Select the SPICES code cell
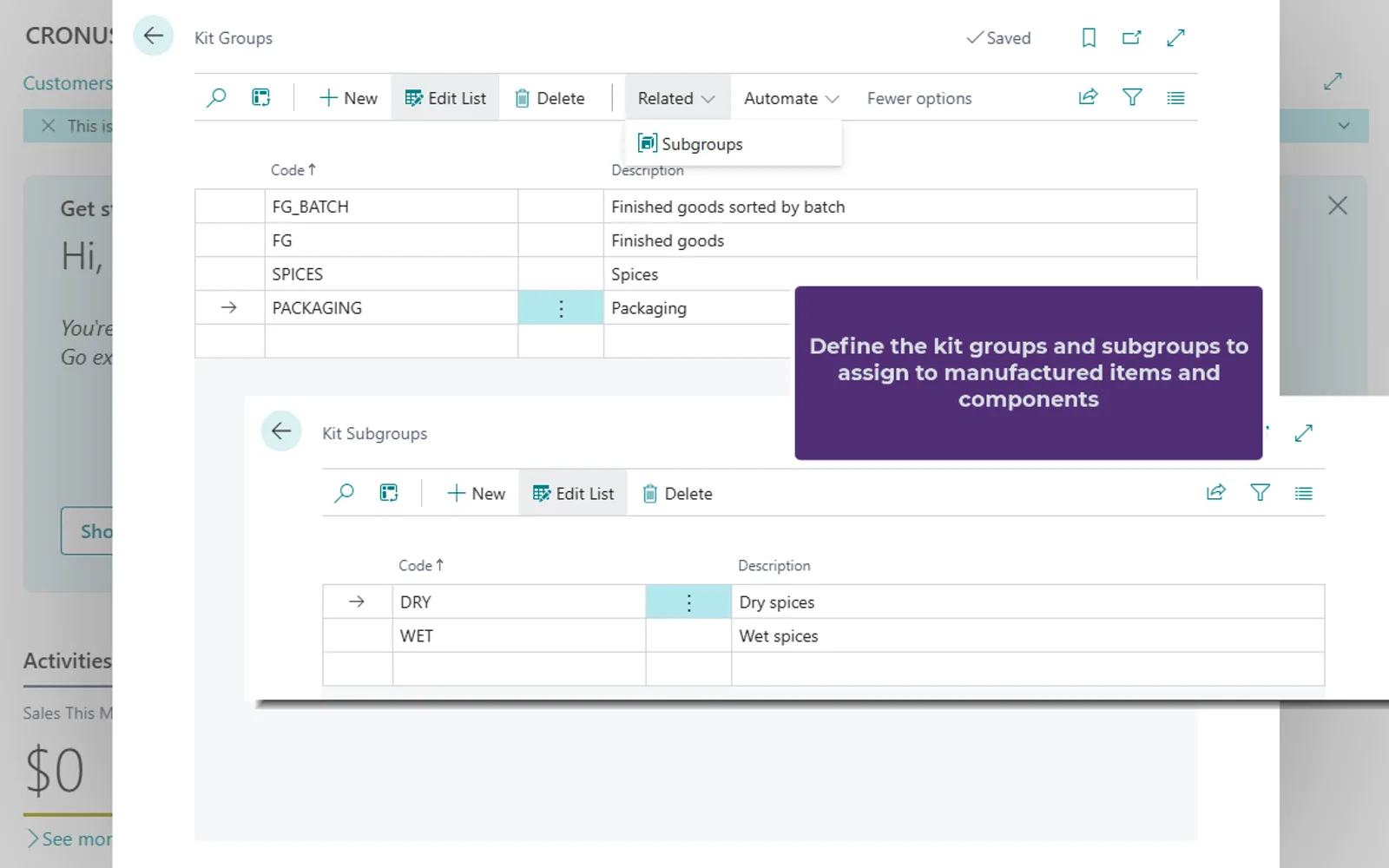 [x=391, y=274]
